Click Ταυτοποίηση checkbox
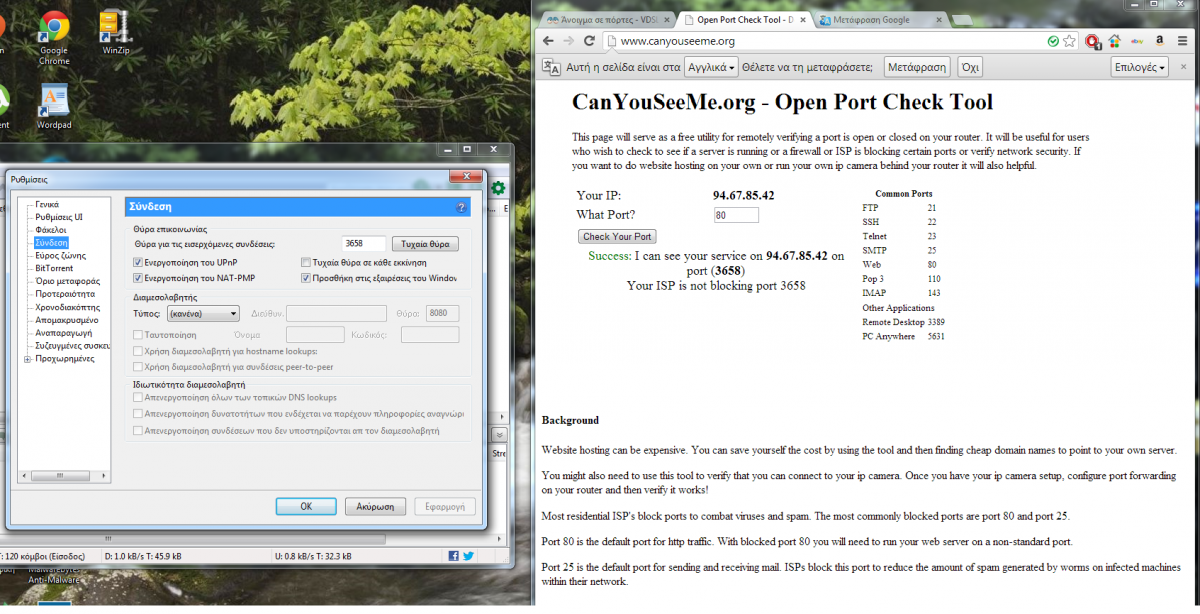Screen dimensions: 1200x614 [x=138, y=334]
